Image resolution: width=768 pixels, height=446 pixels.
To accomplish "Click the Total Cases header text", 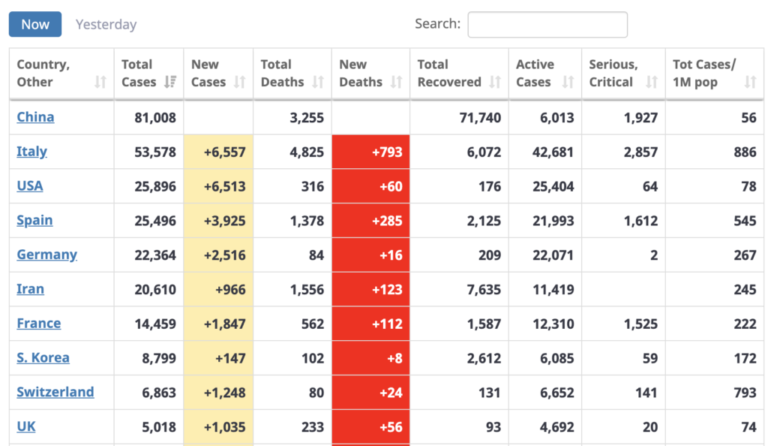I will [139, 73].
